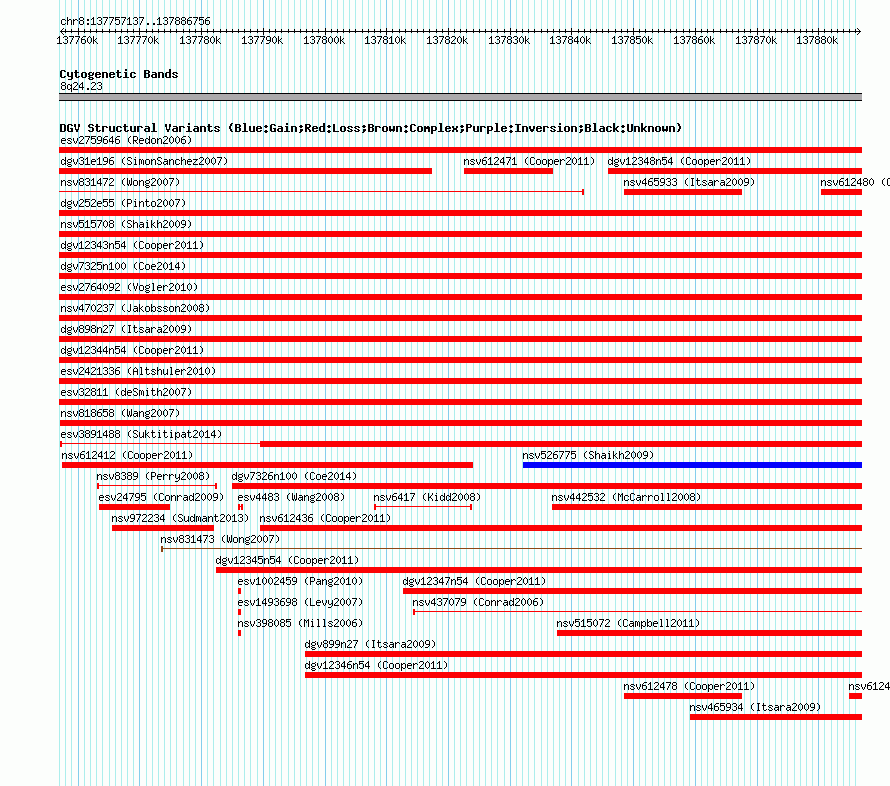Click the nsv612480 label at right edge
This screenshot has height=786, width=890.
(x=855, y=182)
